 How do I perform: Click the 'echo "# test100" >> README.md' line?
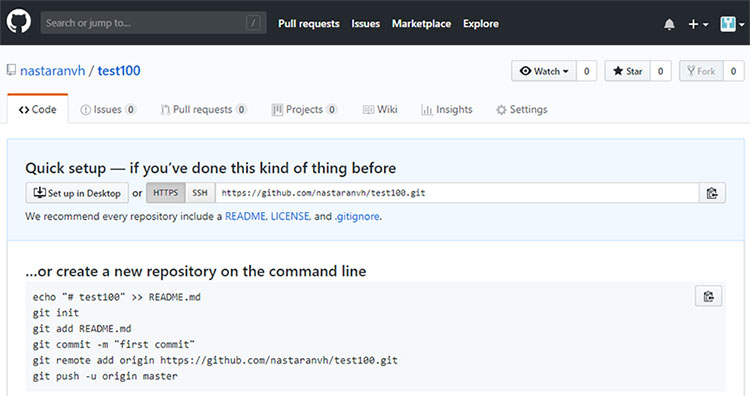[117, 297]
